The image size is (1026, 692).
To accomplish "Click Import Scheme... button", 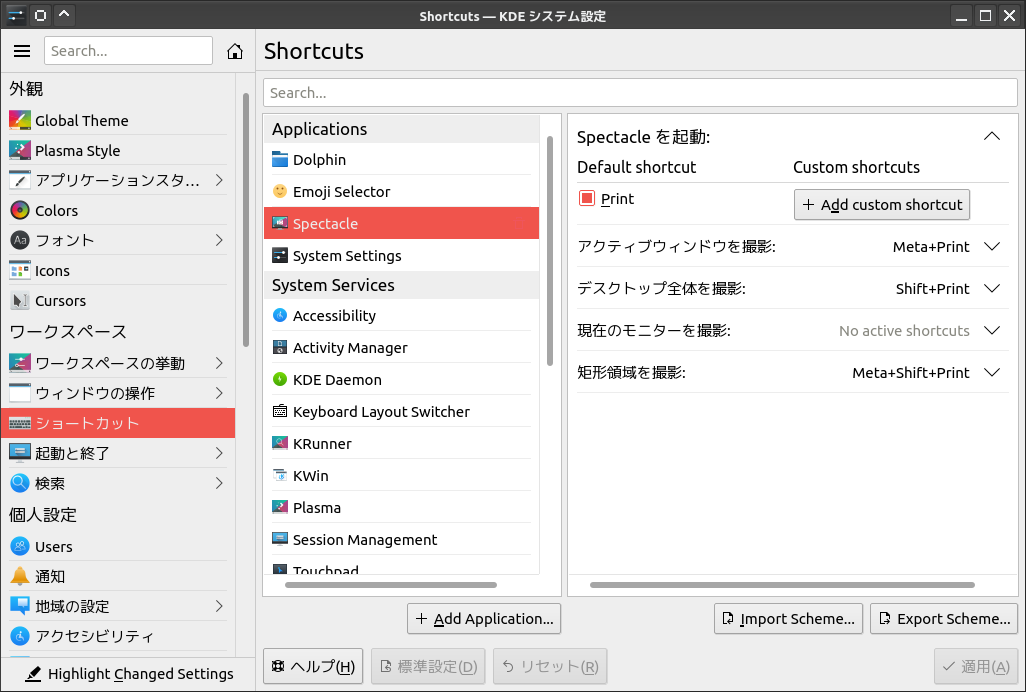I will (788, 619).
